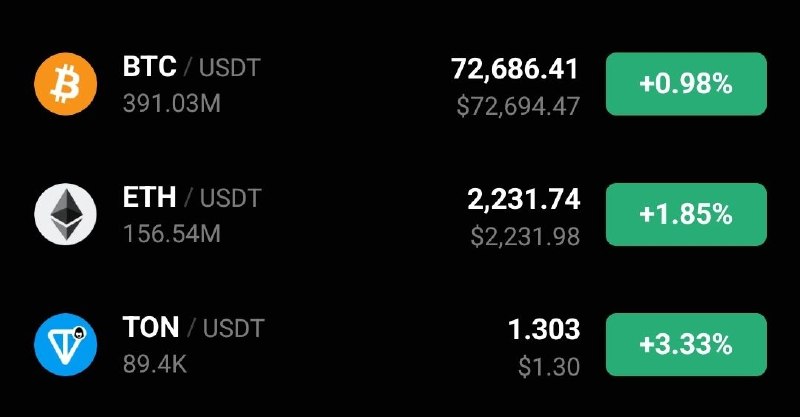Open the ETH / USDT pair label

[191, 198]
